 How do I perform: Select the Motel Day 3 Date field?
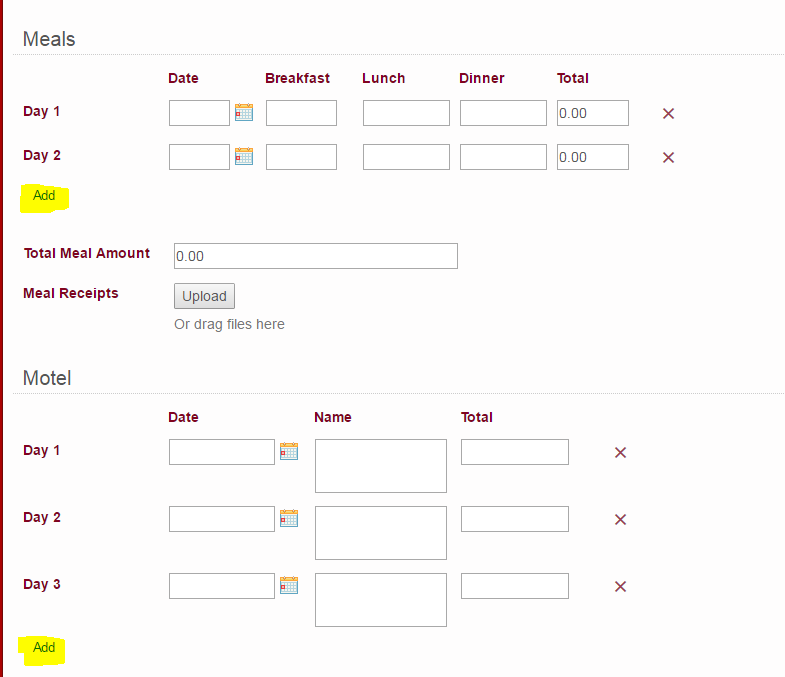(221, 586)
